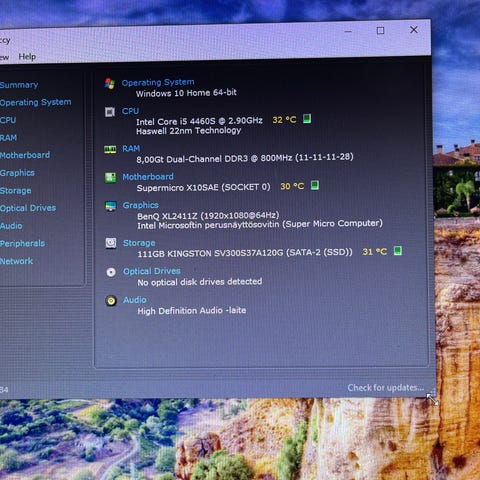Maximize the Speccy window
Viewport: 480px width, 480px height.
point(380,31)
